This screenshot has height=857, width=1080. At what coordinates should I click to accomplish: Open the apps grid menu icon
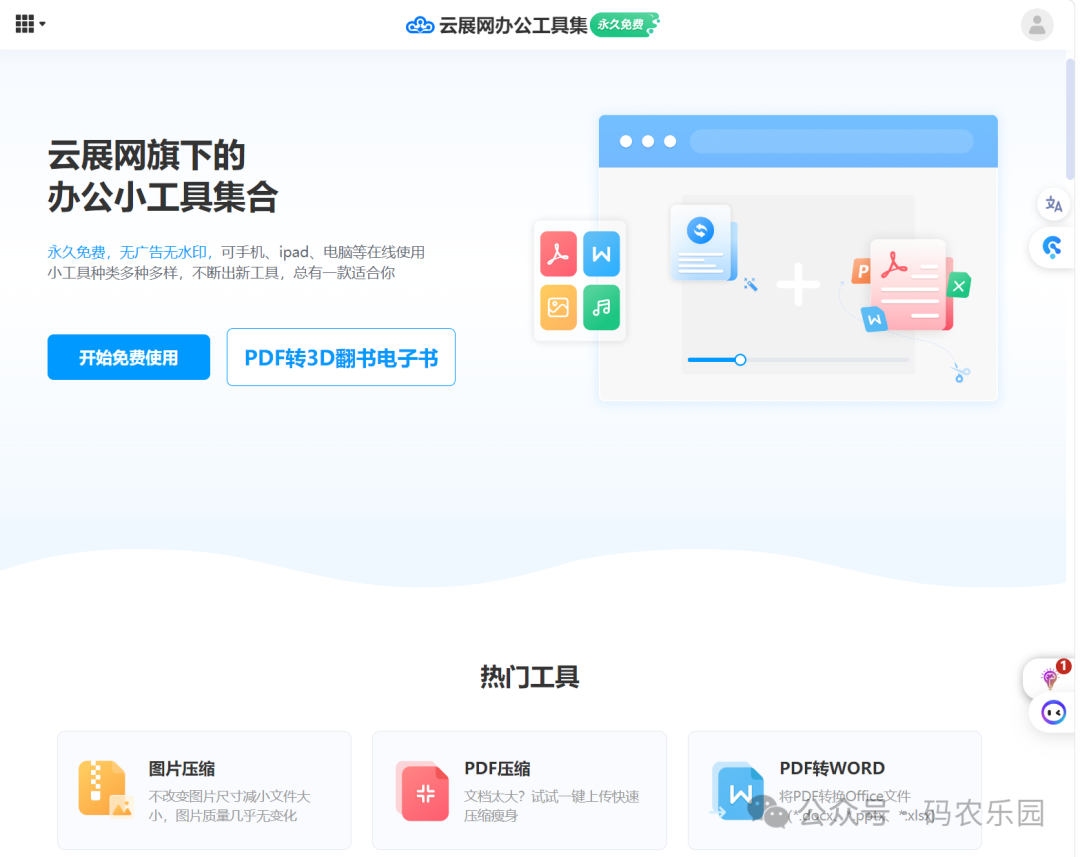coord(25,23)
